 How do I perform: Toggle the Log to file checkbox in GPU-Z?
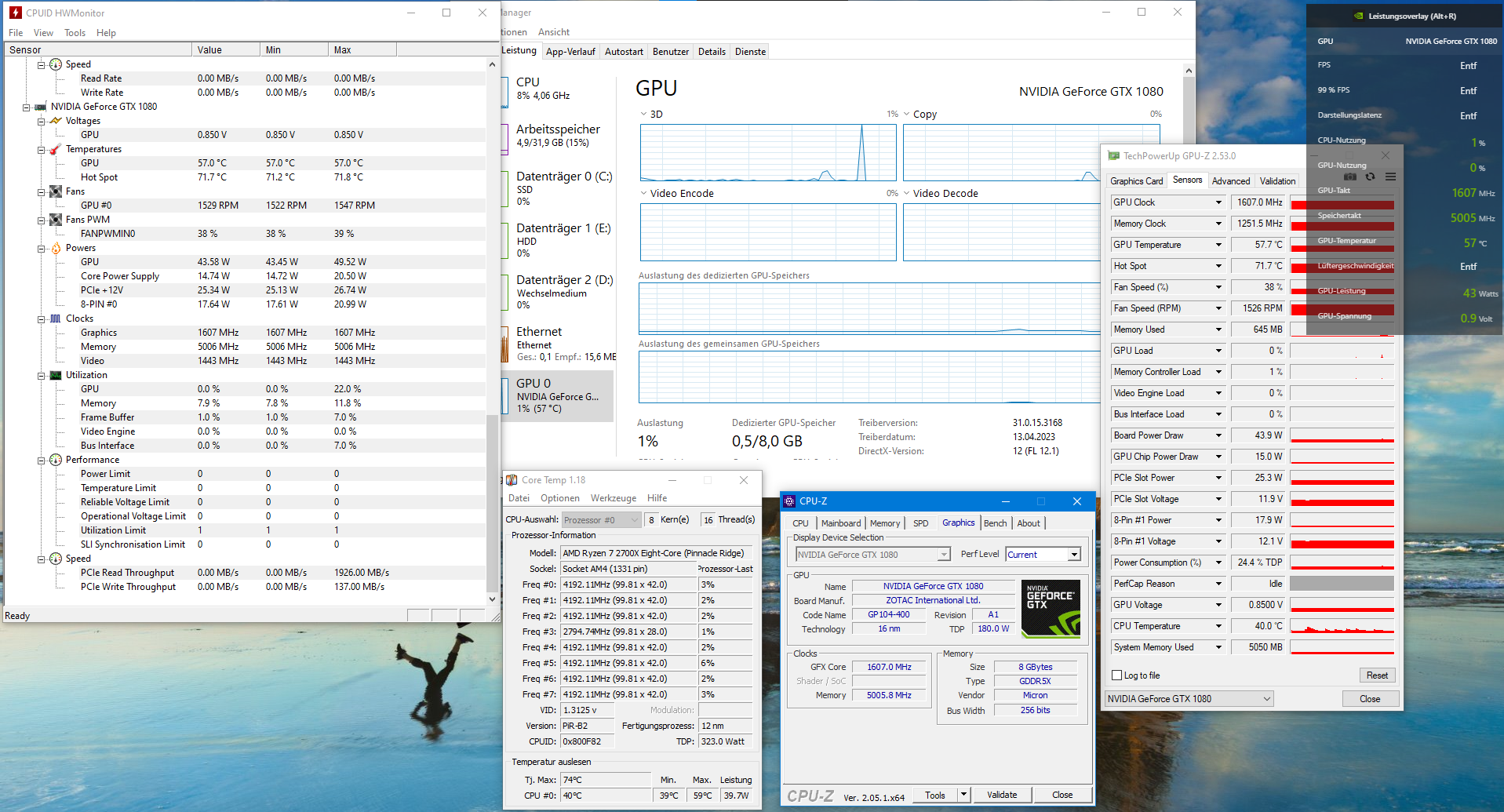coord(1117,675)
